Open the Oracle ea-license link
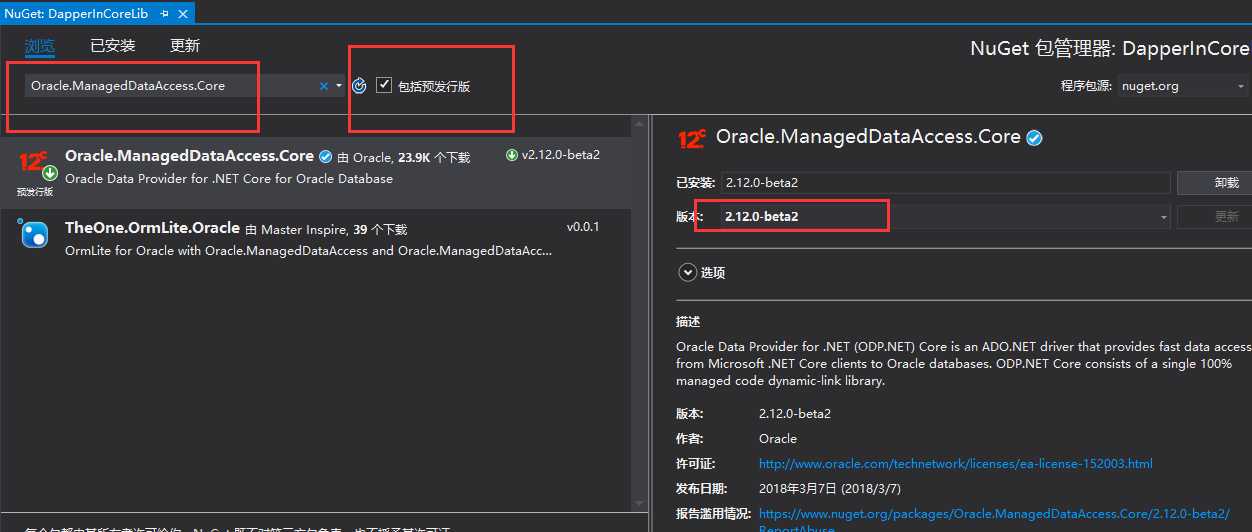 tap(956, 464)
